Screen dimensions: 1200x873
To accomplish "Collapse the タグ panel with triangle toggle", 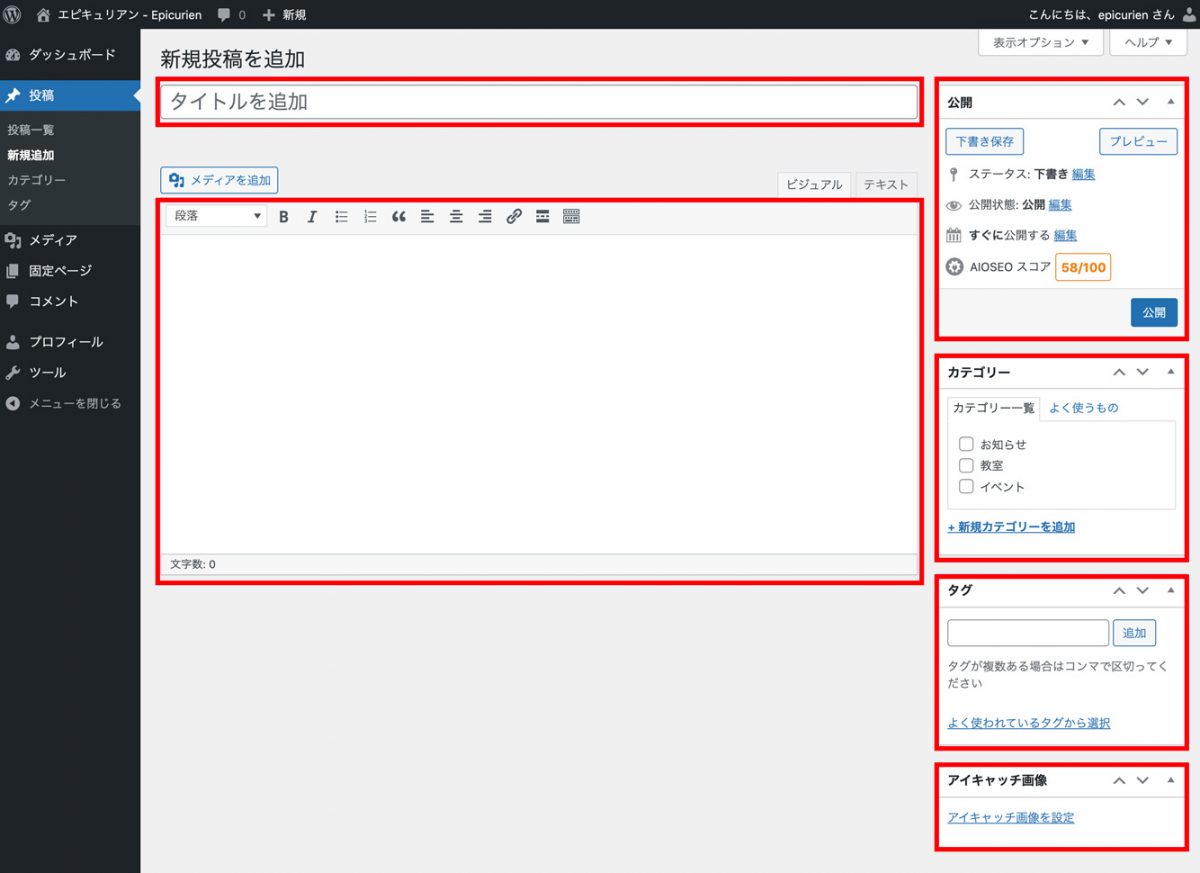I will pos(1170,591).
